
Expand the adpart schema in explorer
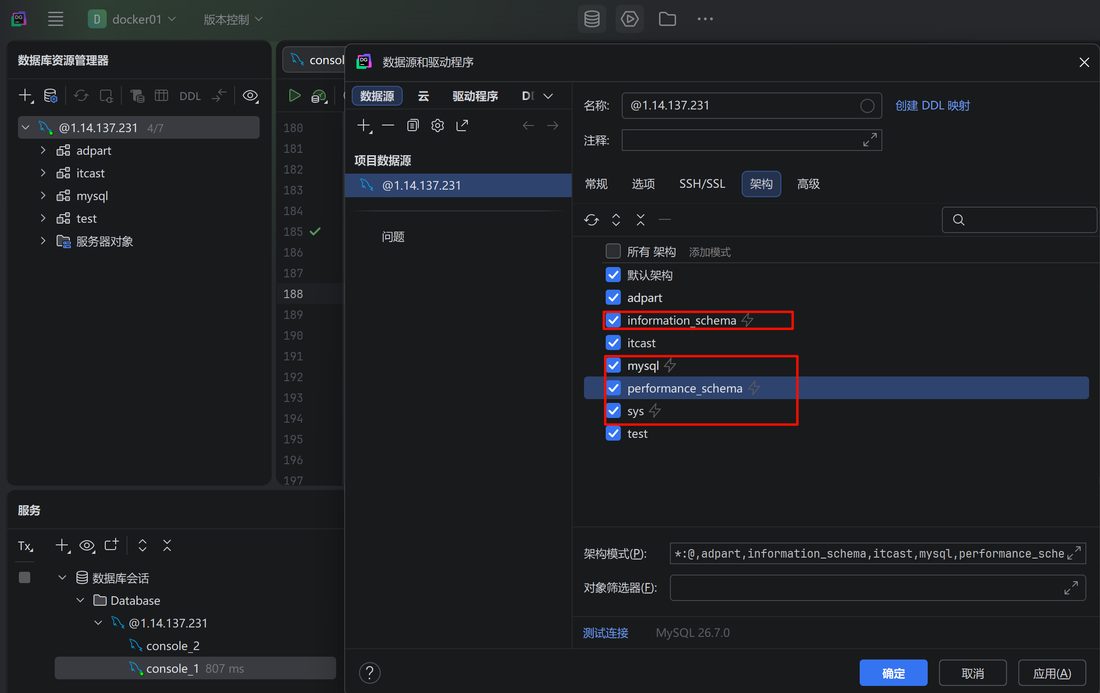(x=43, y=150)
